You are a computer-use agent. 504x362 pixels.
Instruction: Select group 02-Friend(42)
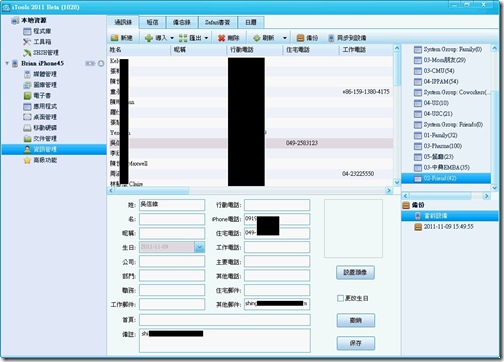click(x=446, y=178)
